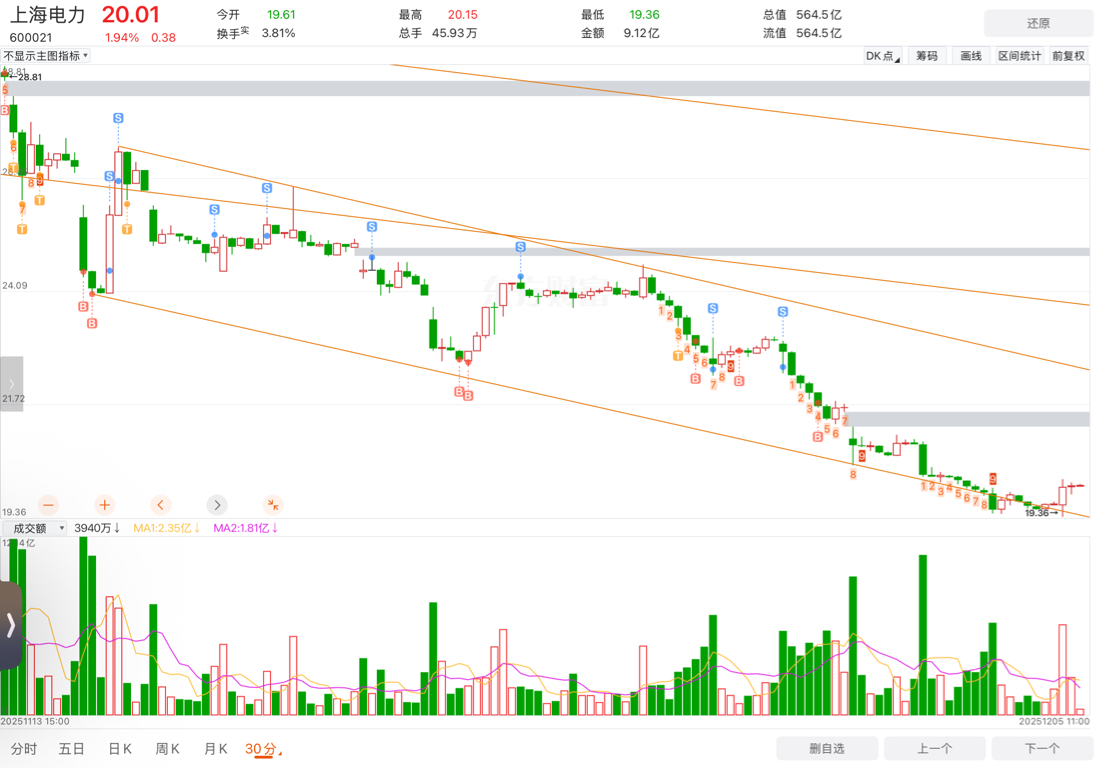Click end date label 20251205 11:00
Screen dimensions: 1100x768
point(1054,721)
